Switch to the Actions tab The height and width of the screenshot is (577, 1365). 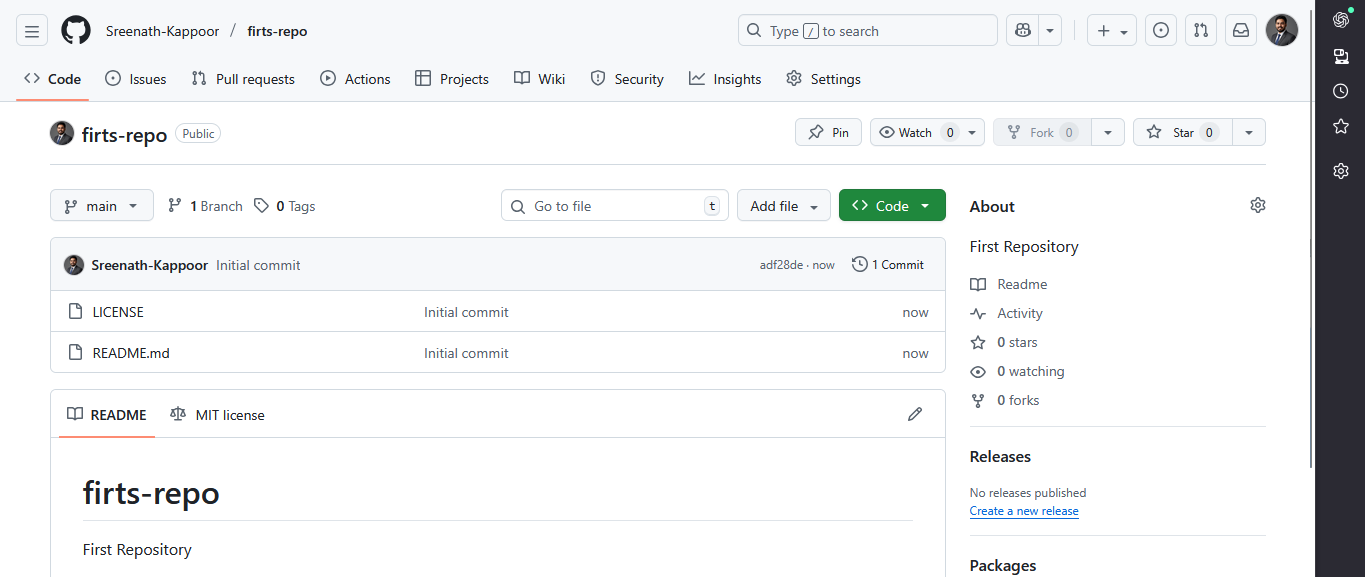[x=355, y=78]
